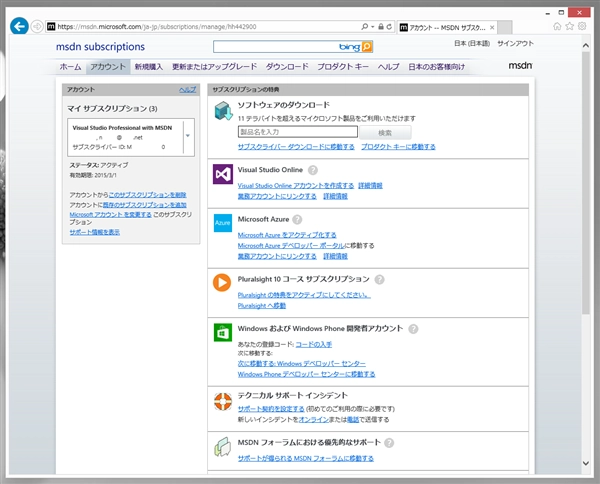This screenshot has height=484, width=600.
Task: Open a new blank browser tab
Action: click(x=505, y=28)
